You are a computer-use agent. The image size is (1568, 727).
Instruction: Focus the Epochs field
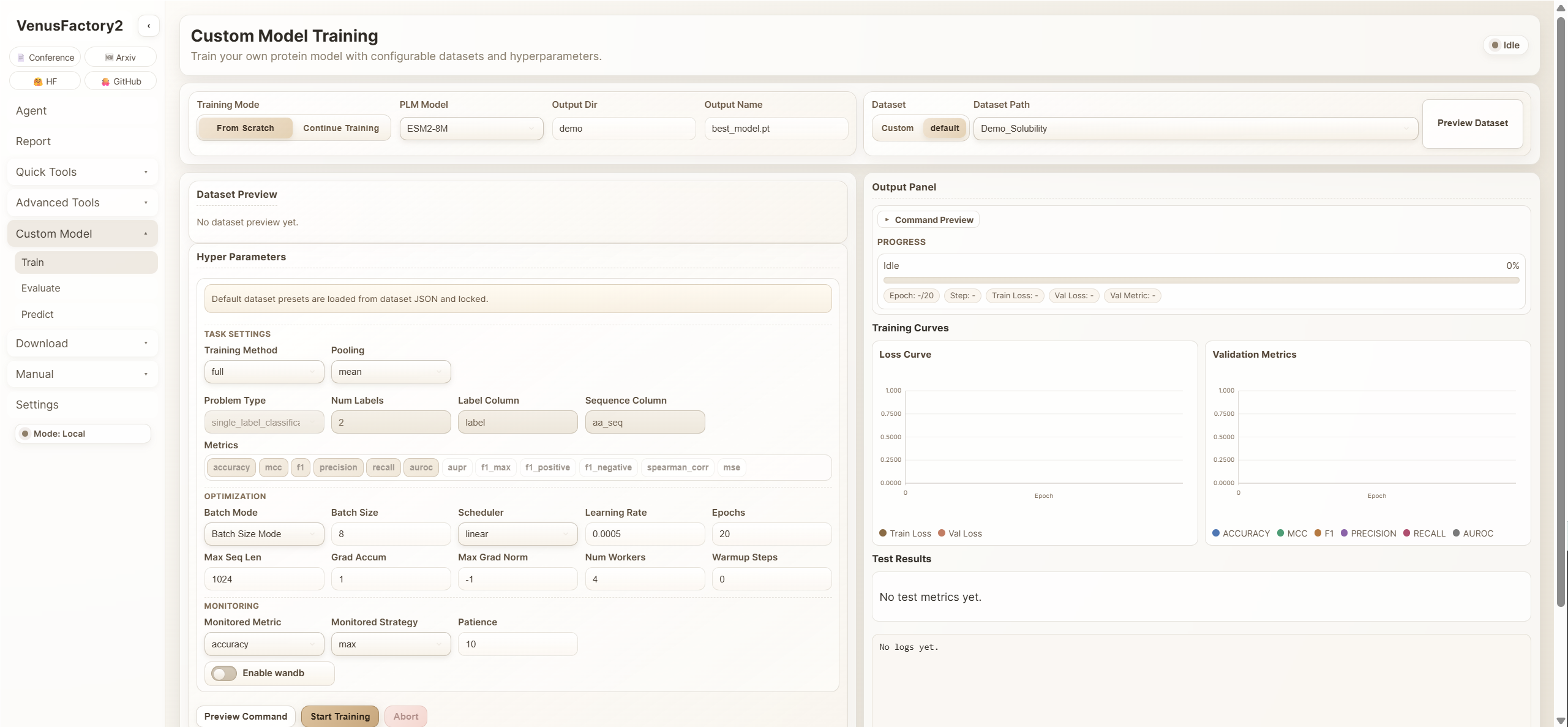point(771,534)
